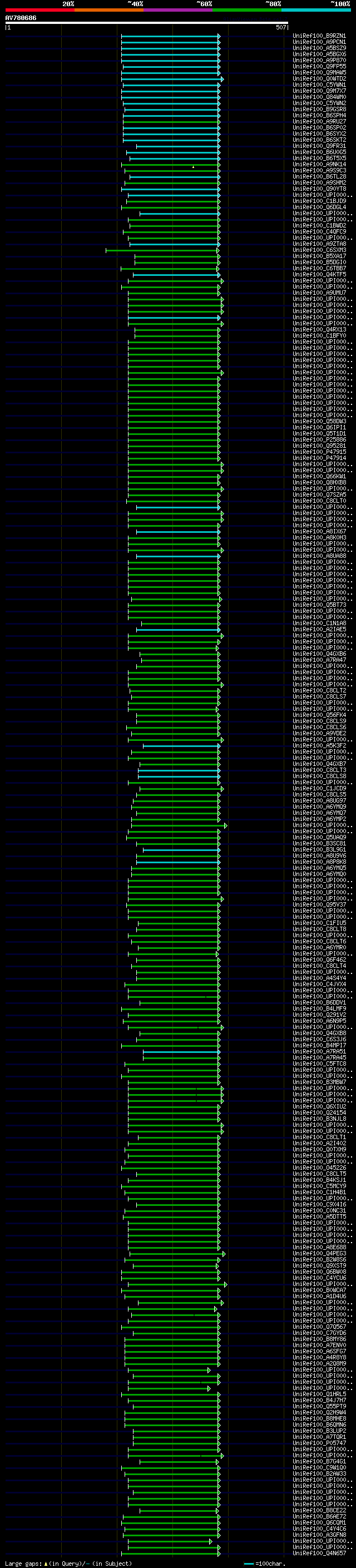Screen dimensions: 356x1568
Task: Select the UniRef100_A9RU27 label
Action: (319, 122)
